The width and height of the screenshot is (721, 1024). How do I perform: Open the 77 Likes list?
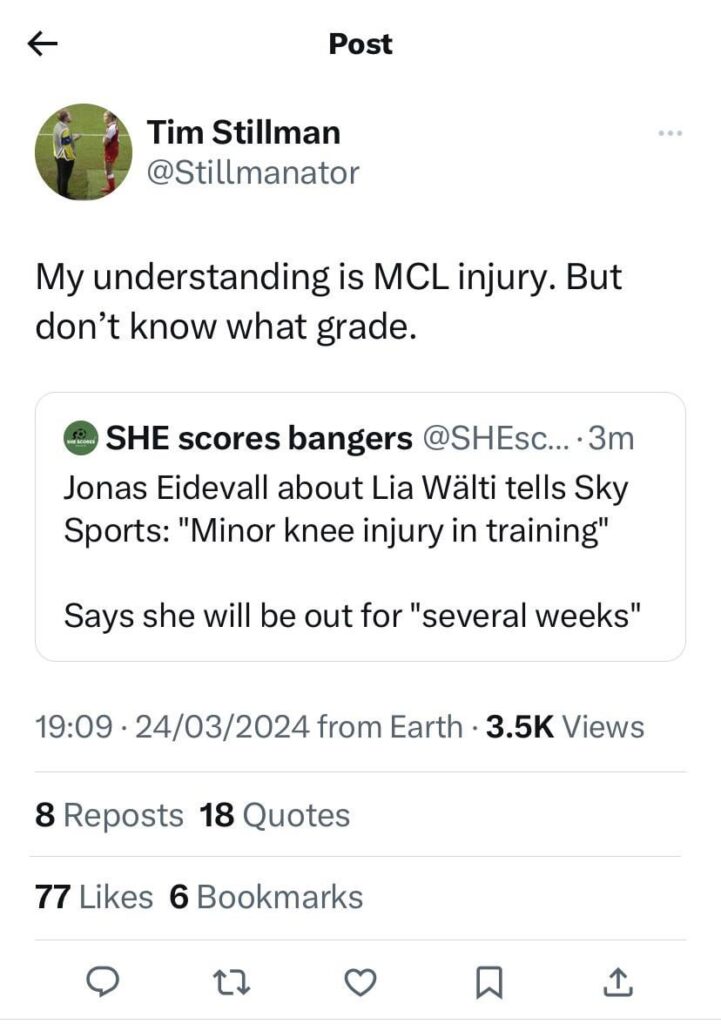[93, 897]
